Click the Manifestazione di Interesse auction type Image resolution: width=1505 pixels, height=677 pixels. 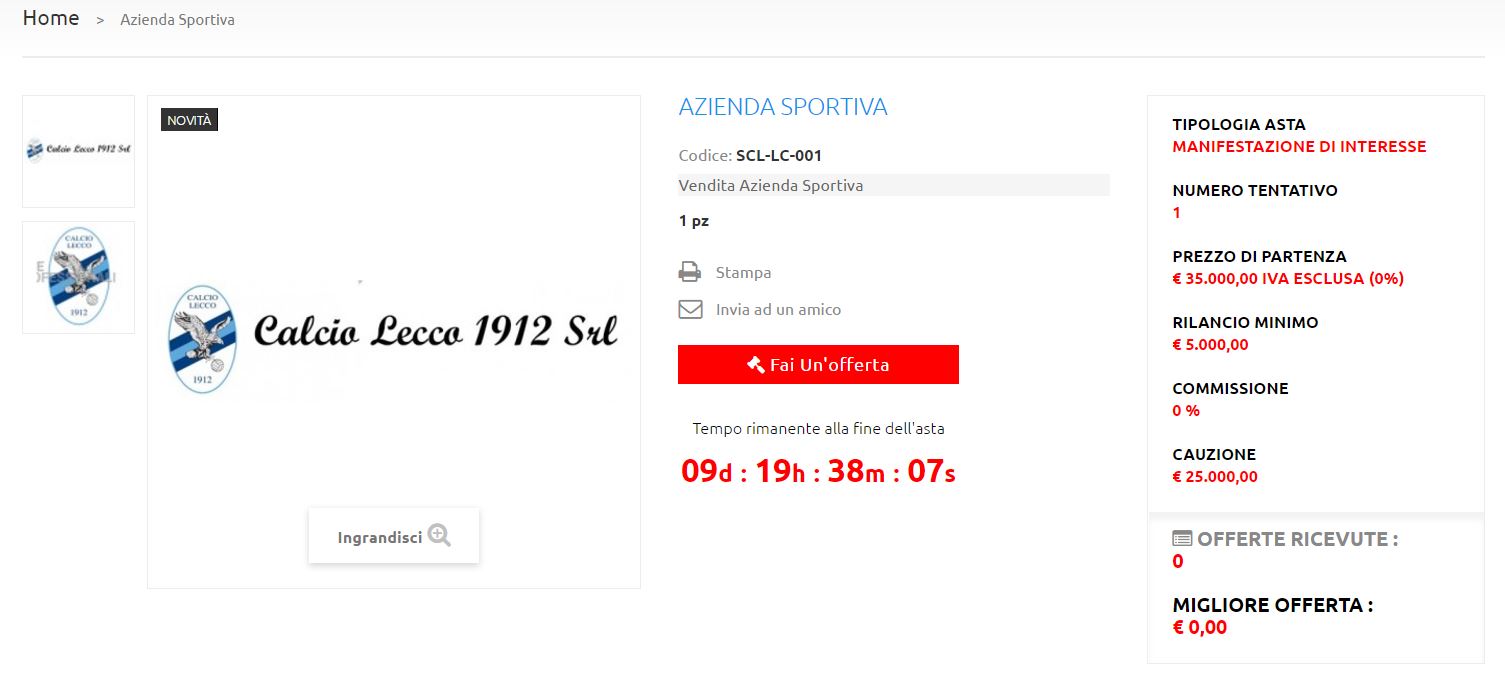1299,147
